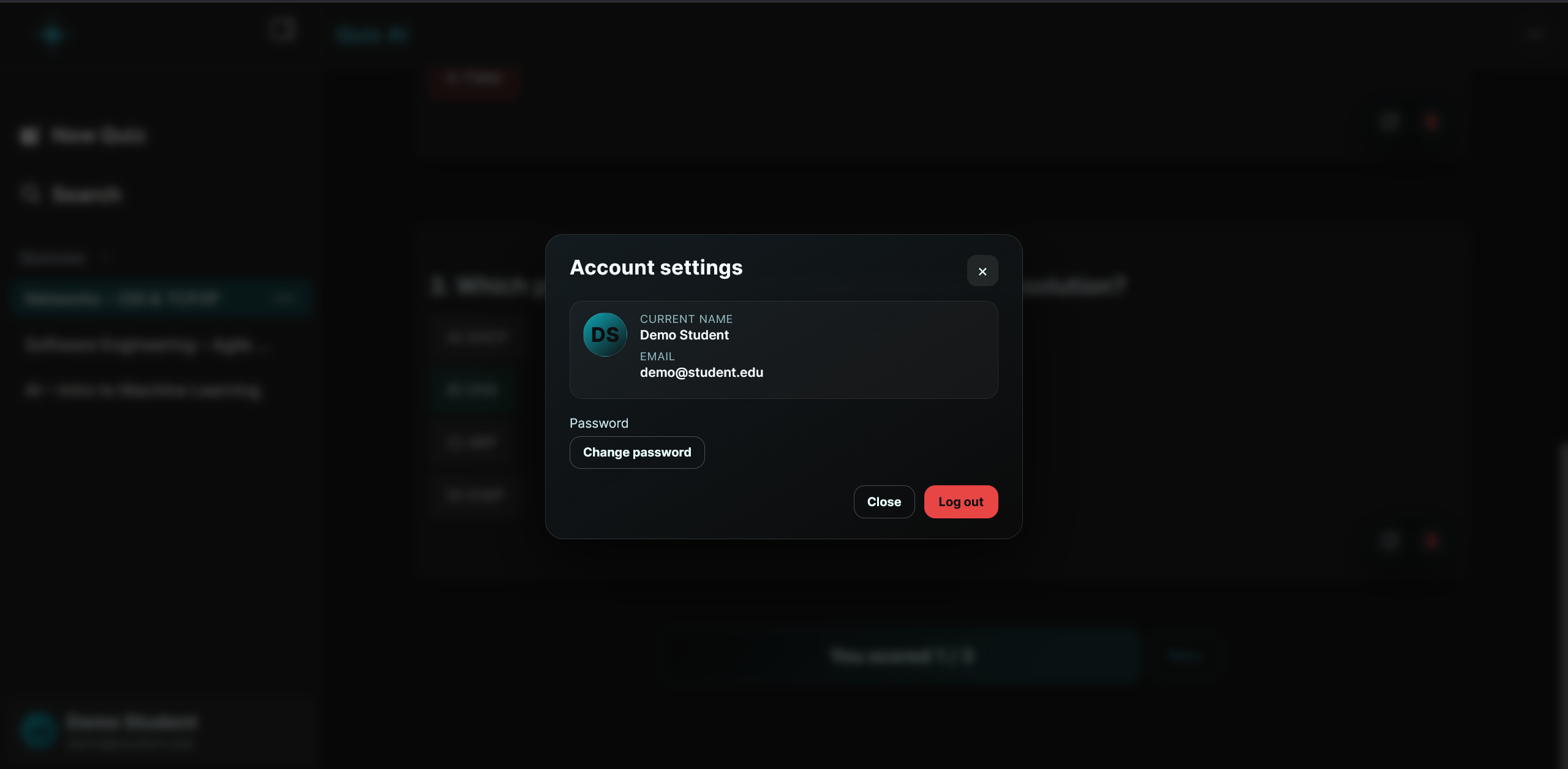This screenshot has height=769, width=1568.
Task: Click Close to dismiss Account settings
Action: pos(884,501)
